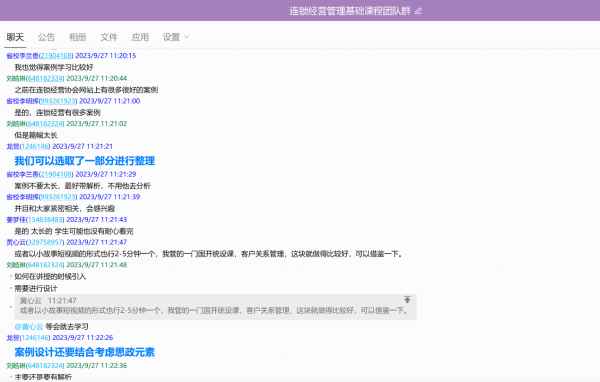The width and height of the screenshot is (600, 382).
Task: Click the bold message 案例设计还要结合考虑思政元素
Action: coord(85,352)
